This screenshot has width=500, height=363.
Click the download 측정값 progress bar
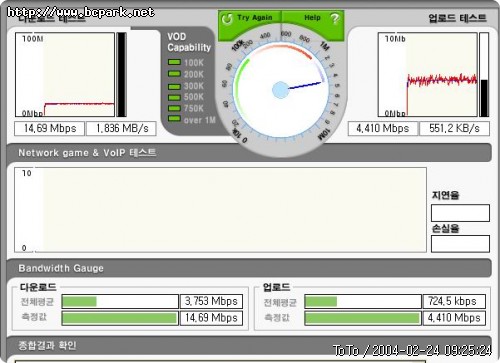tap(120, 318)
